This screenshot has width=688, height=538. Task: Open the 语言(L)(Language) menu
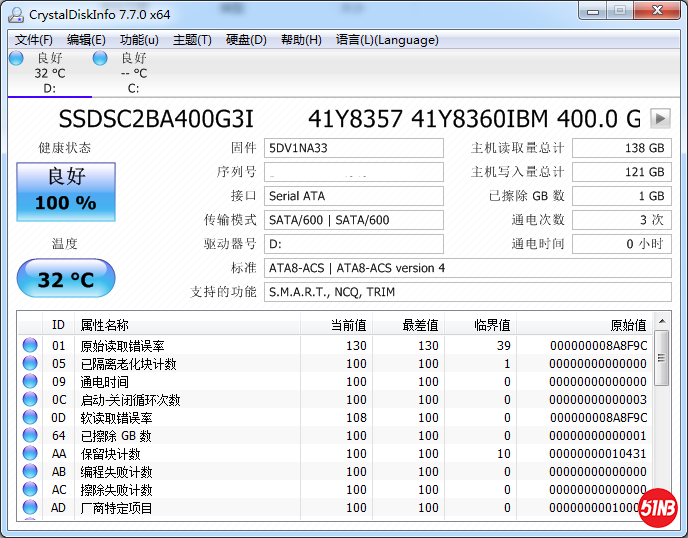coord(387,40)
